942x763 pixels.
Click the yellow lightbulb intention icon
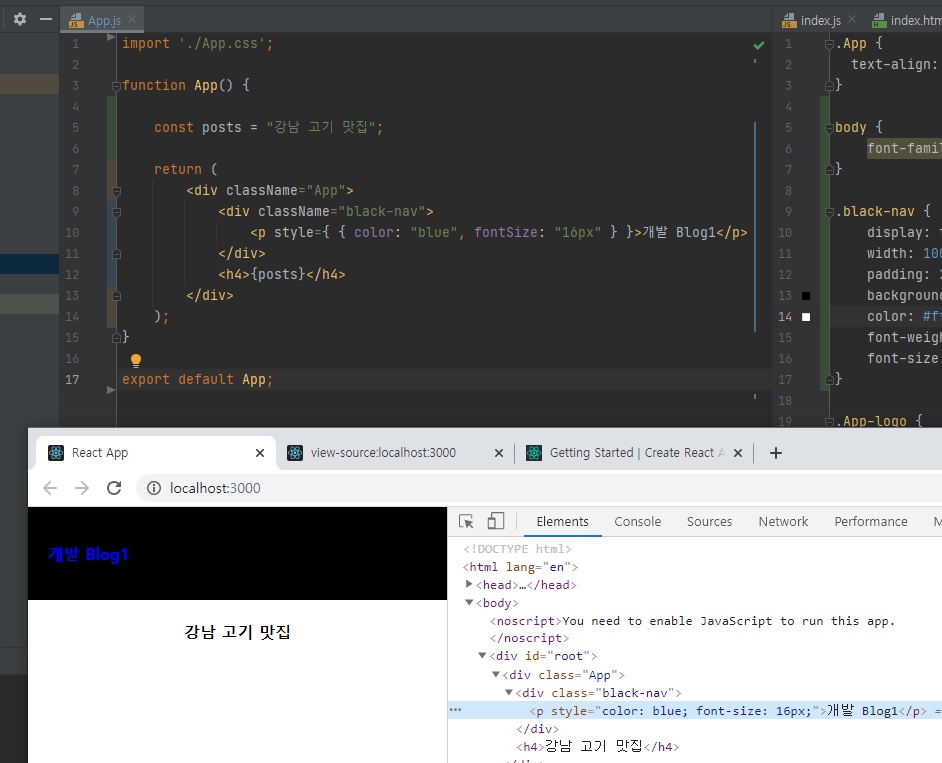pyautogui.click(x=136, y=360)
